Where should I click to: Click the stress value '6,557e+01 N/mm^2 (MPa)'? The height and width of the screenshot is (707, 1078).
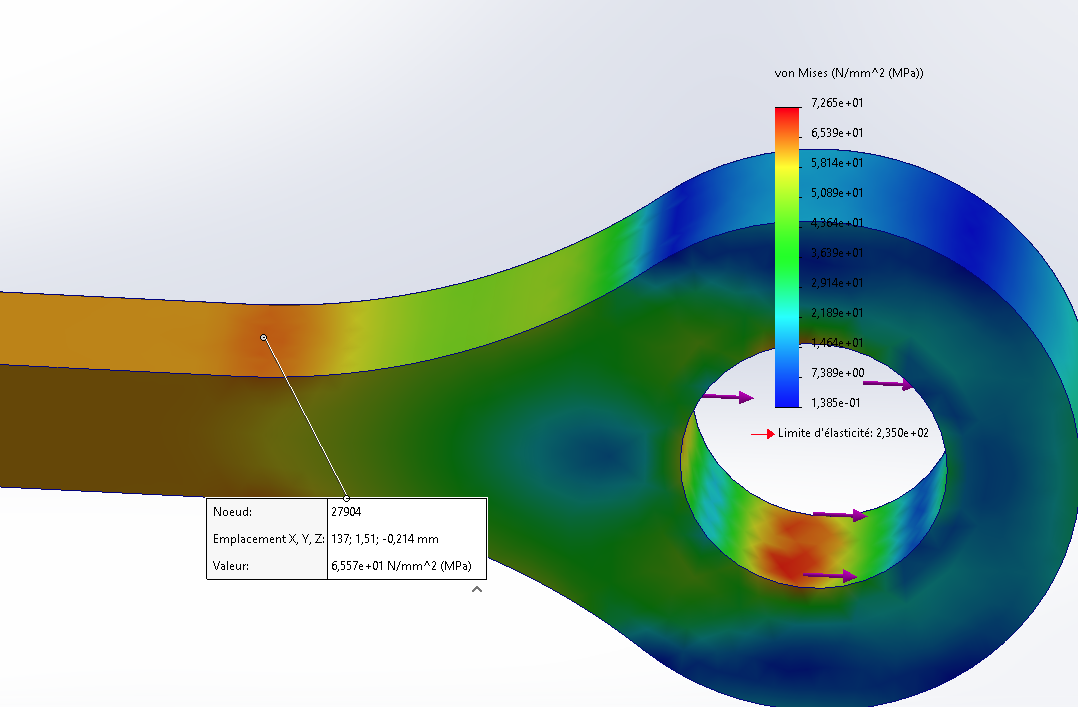coord(402,566)
